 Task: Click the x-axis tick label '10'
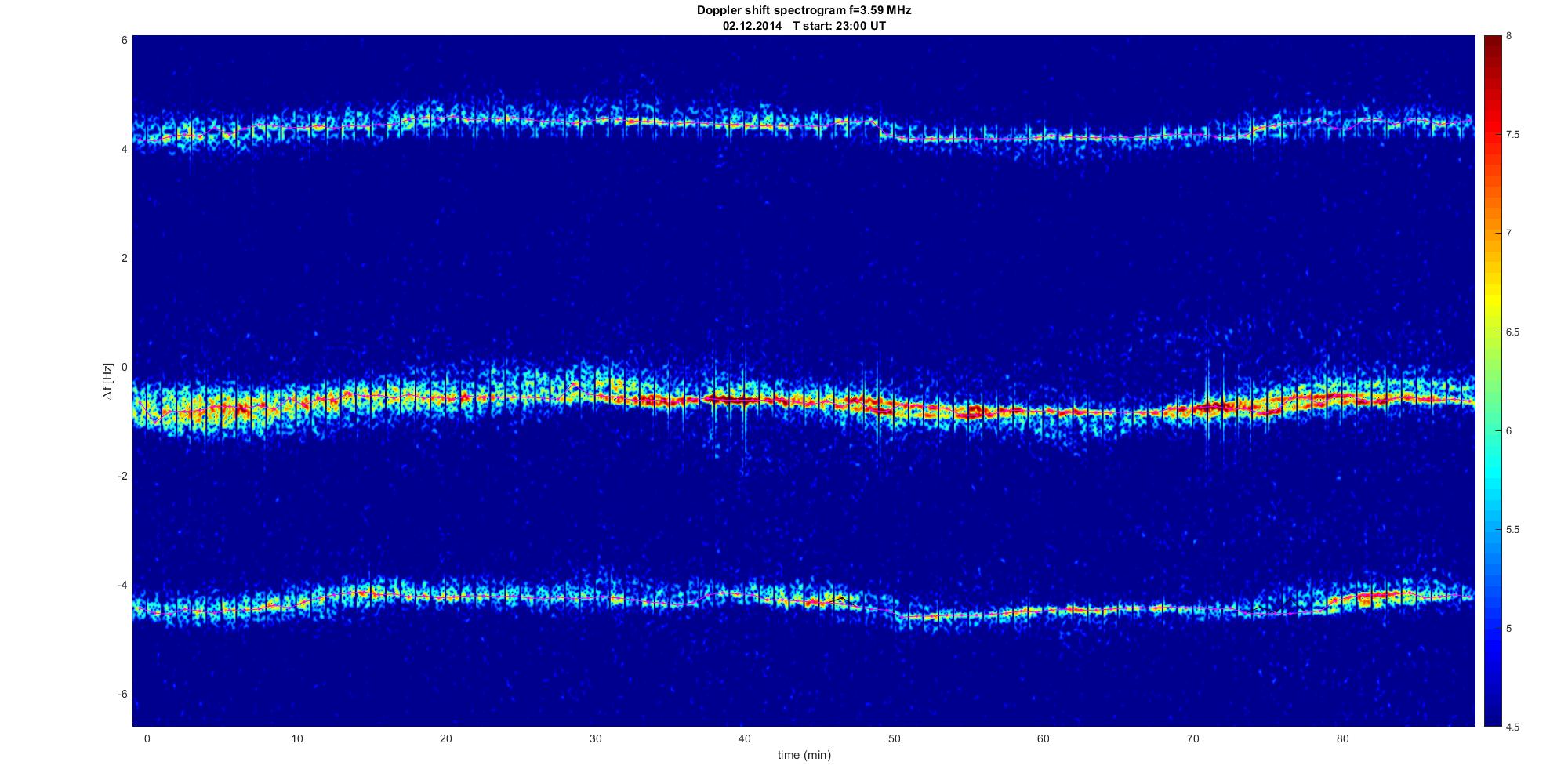[296, 738]
